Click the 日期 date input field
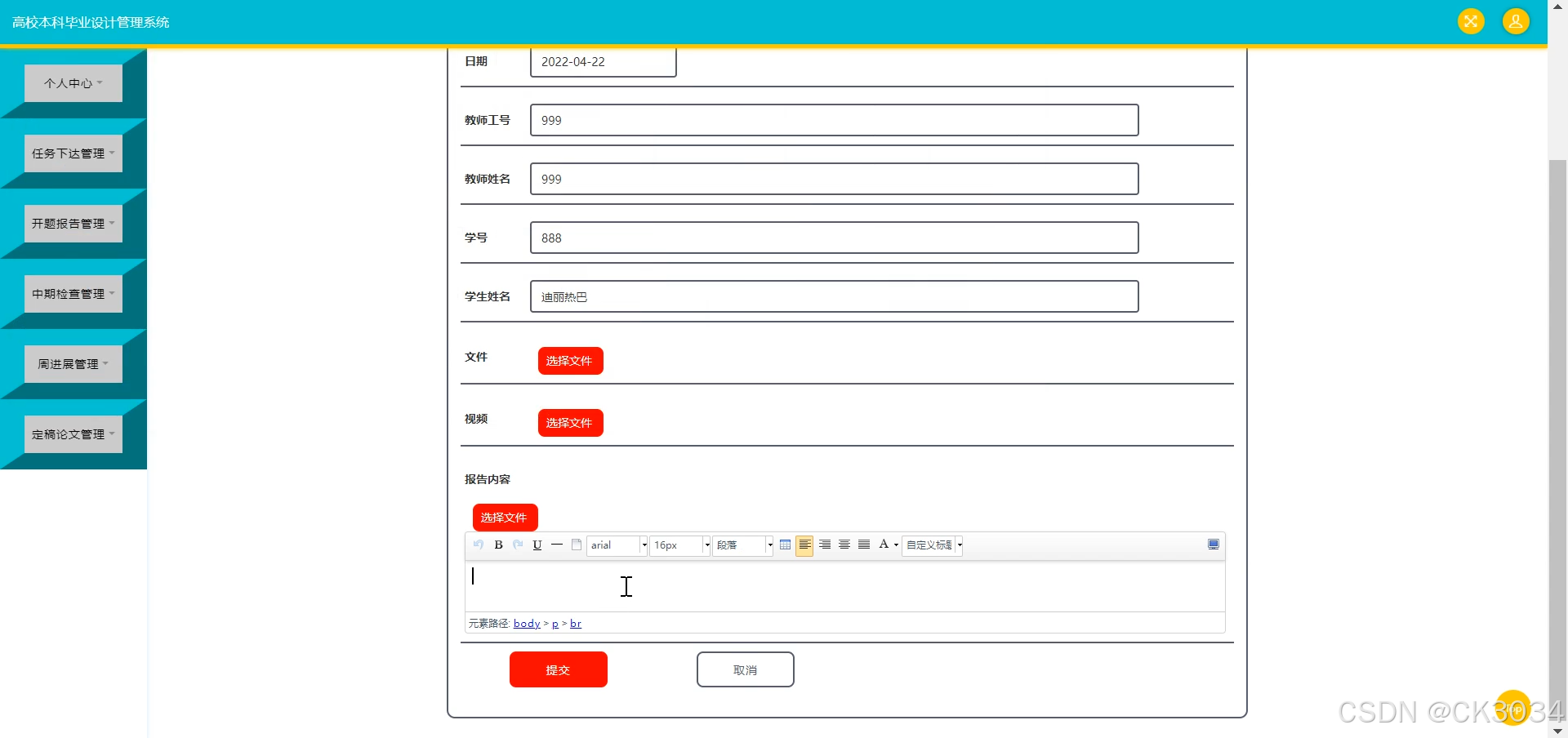 click(604, 62)
